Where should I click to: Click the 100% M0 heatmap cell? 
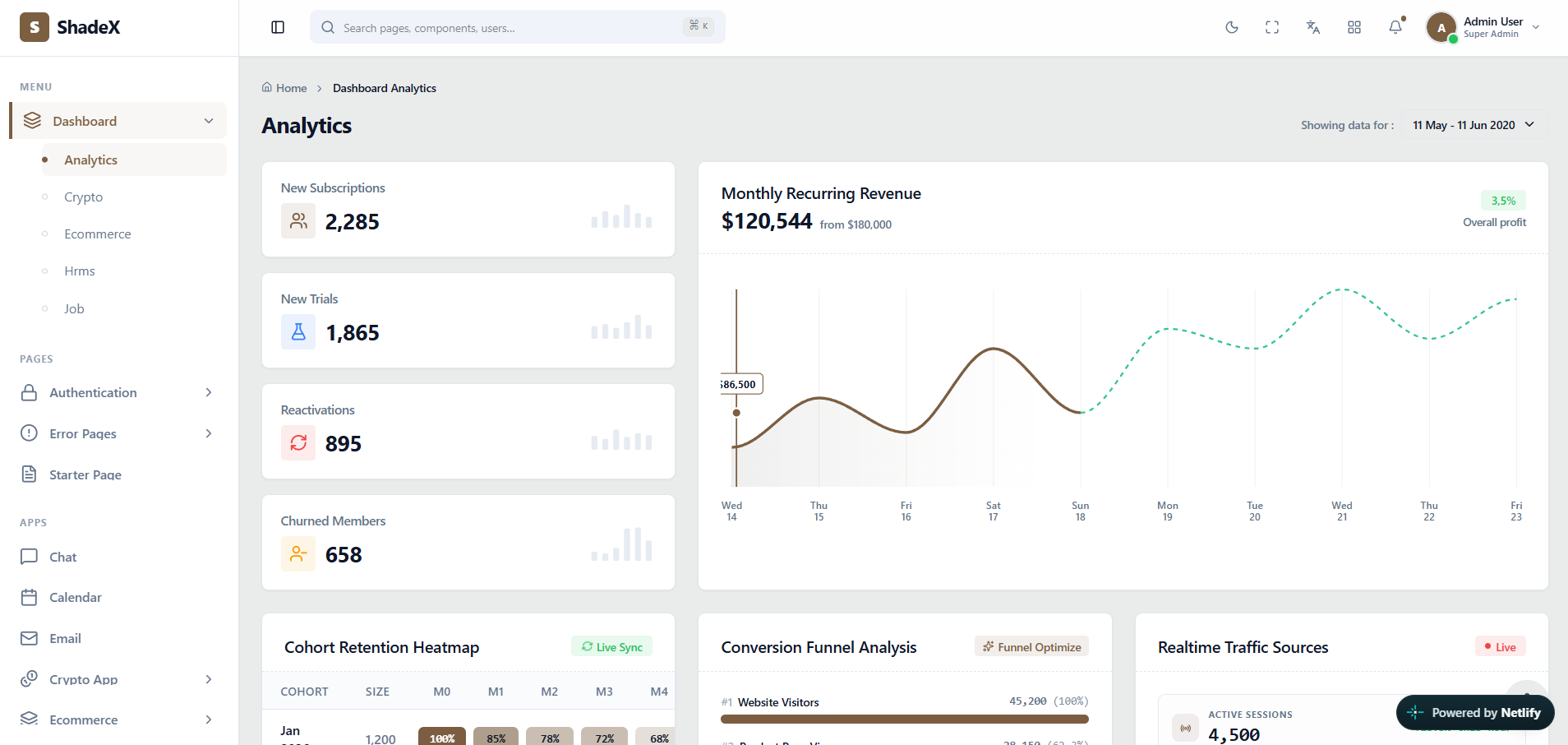(x=442, y=737)
